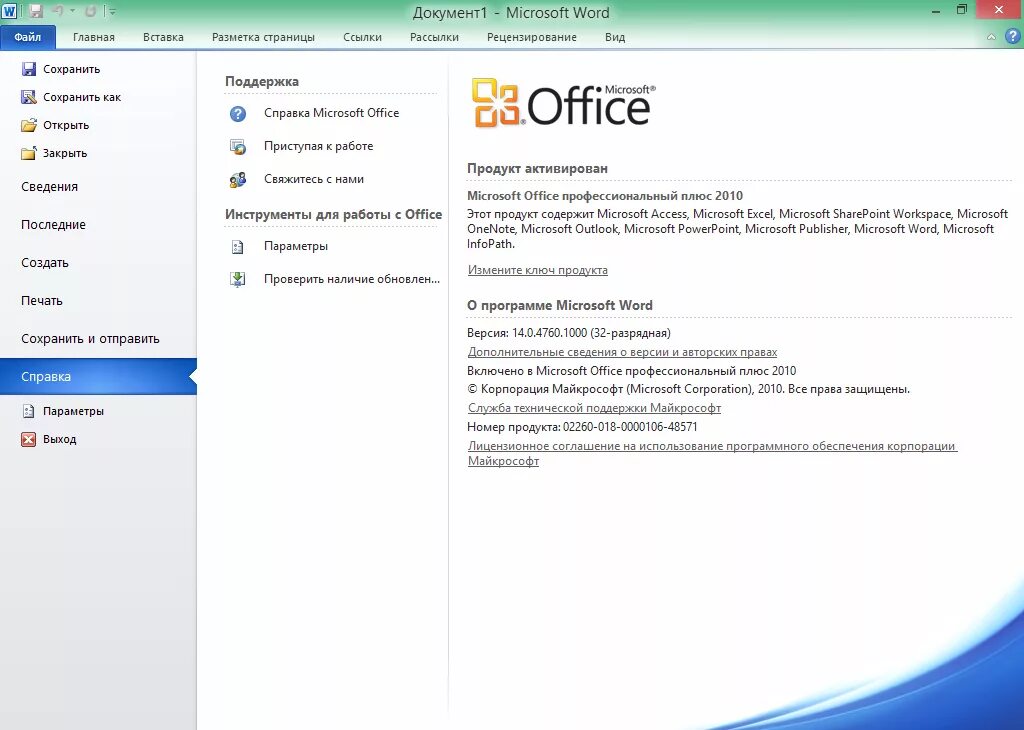Click the Свяжитесь с нами contacts icon
Screen dimensions: 1024x730
pyautogui.click(x=237, y=179)
